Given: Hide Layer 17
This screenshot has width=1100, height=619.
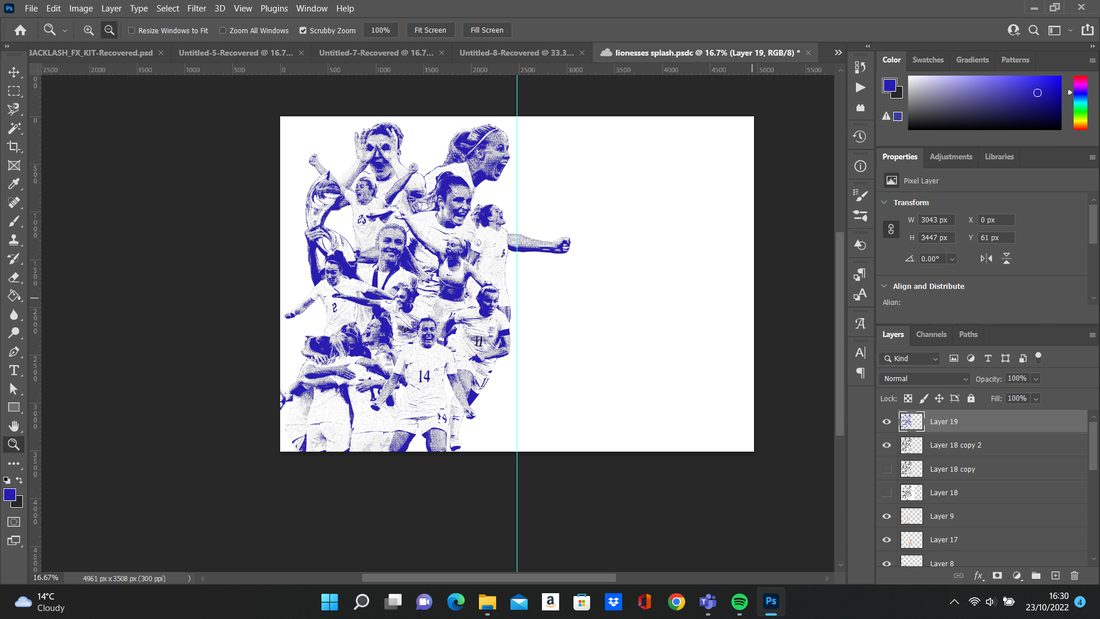Looking at the screenshot, I should [x=887, y=540].
